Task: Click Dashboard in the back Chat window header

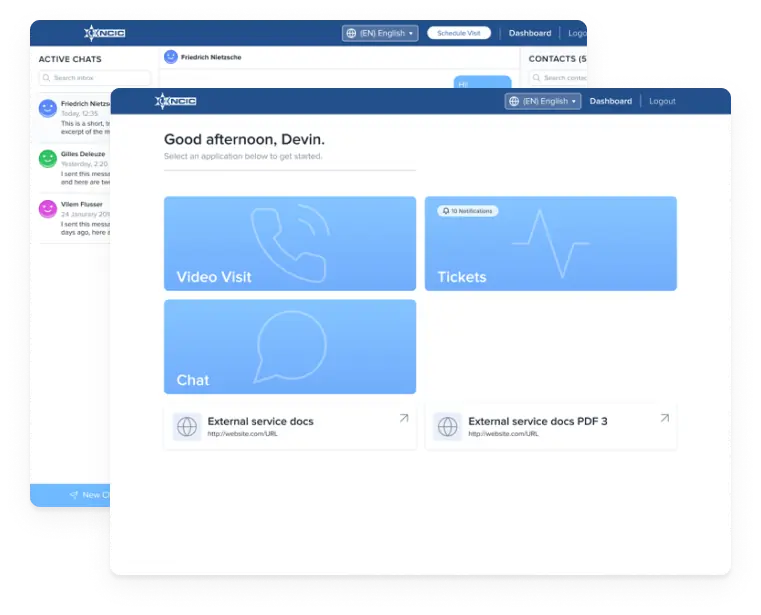Action: pyautogui.click(x=530, y=33)
